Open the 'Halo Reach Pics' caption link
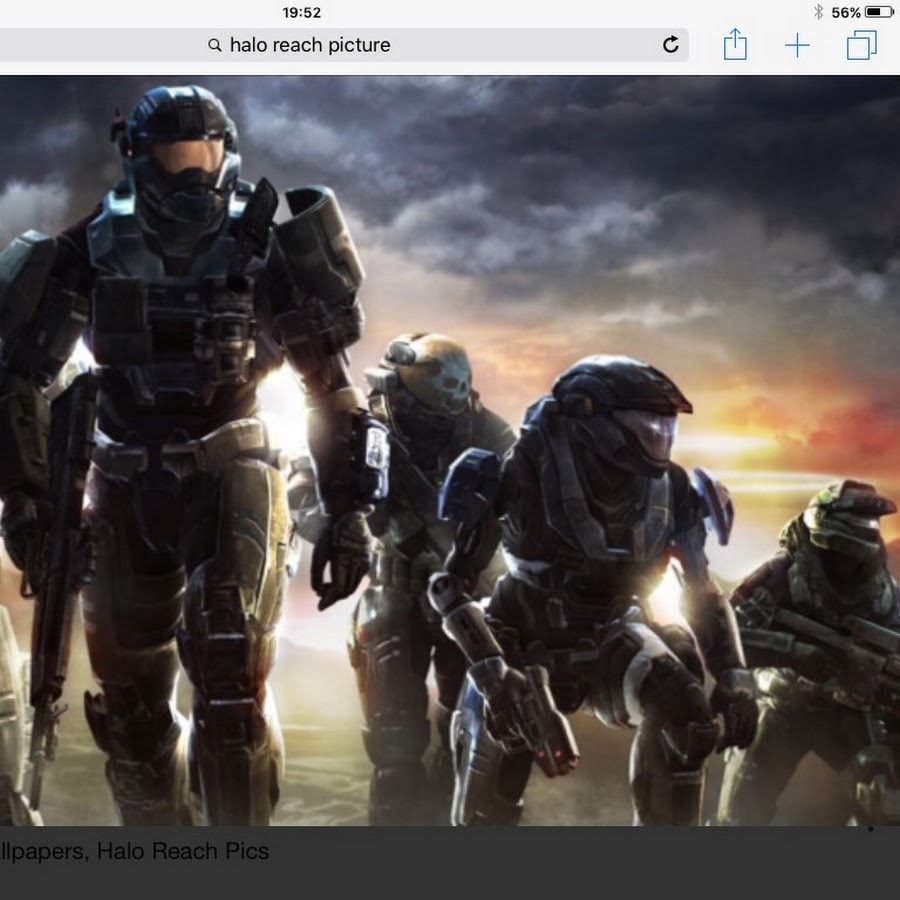The image size is (900, 900). pyautogui.click(x=182, y=851)
